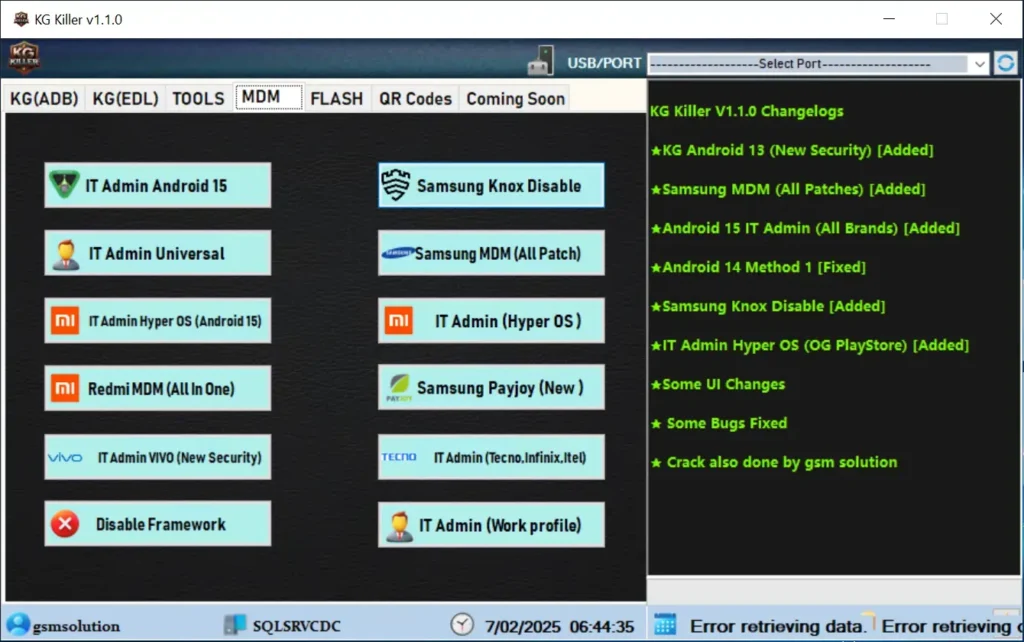Run Samsung MDM (All Patch)
Viewport: 1024px width, 642px height.
[x=491, y=253]
